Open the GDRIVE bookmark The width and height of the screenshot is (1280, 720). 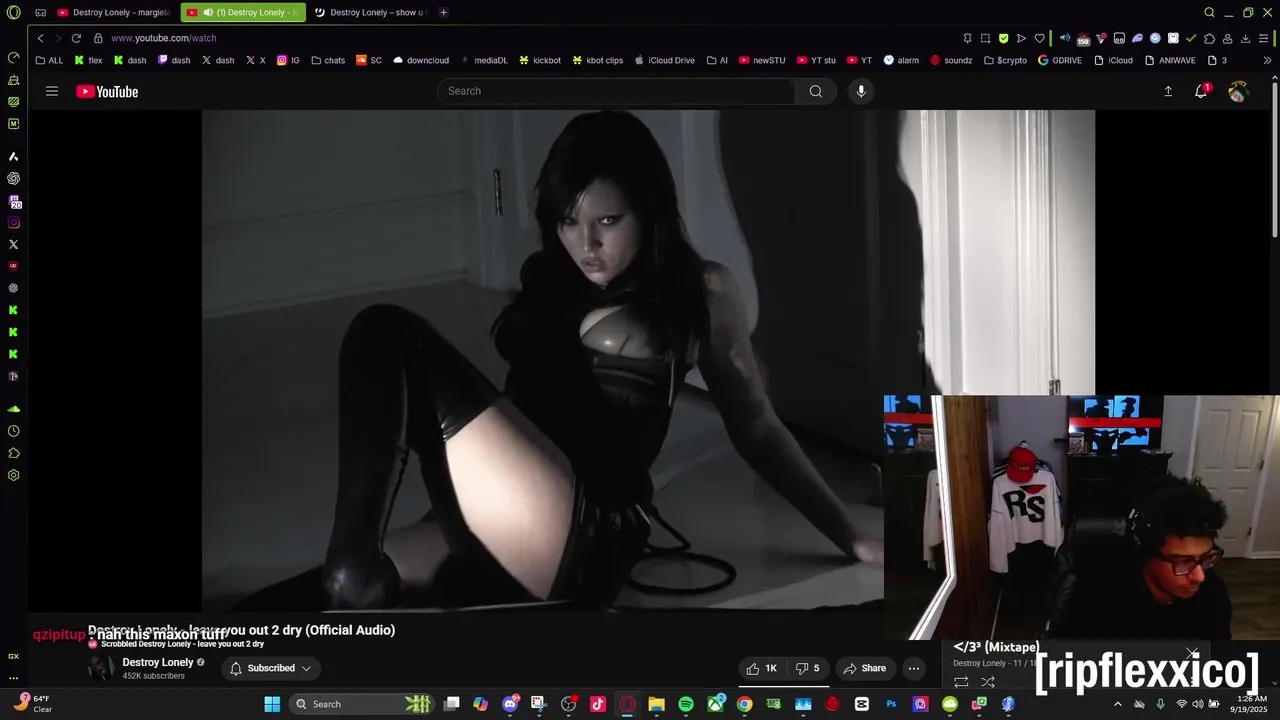click(1061, 60)
